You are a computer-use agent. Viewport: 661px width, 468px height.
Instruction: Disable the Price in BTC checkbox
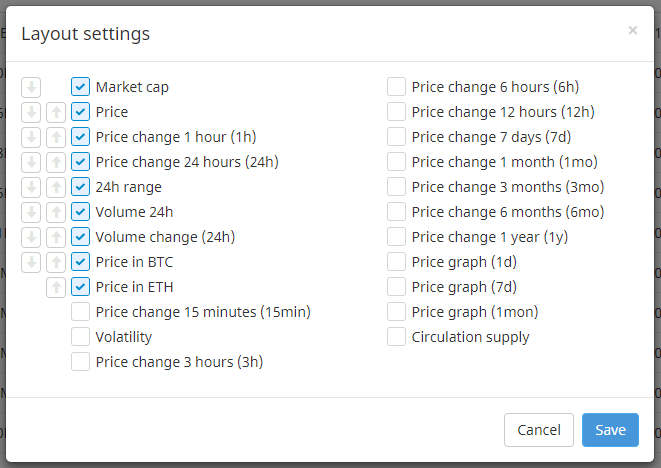[x=81, y=262]
